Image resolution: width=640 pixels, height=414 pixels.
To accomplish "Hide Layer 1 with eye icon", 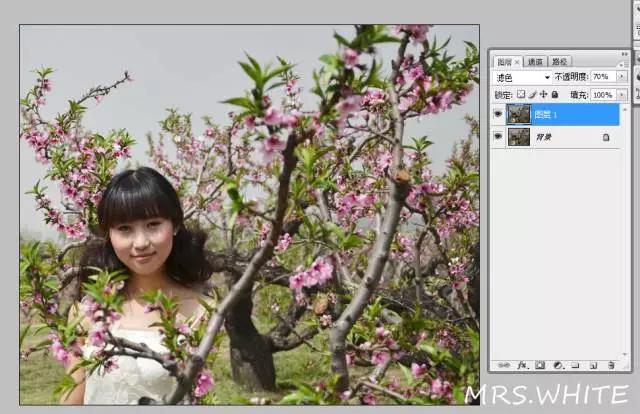I will [498, 114].
